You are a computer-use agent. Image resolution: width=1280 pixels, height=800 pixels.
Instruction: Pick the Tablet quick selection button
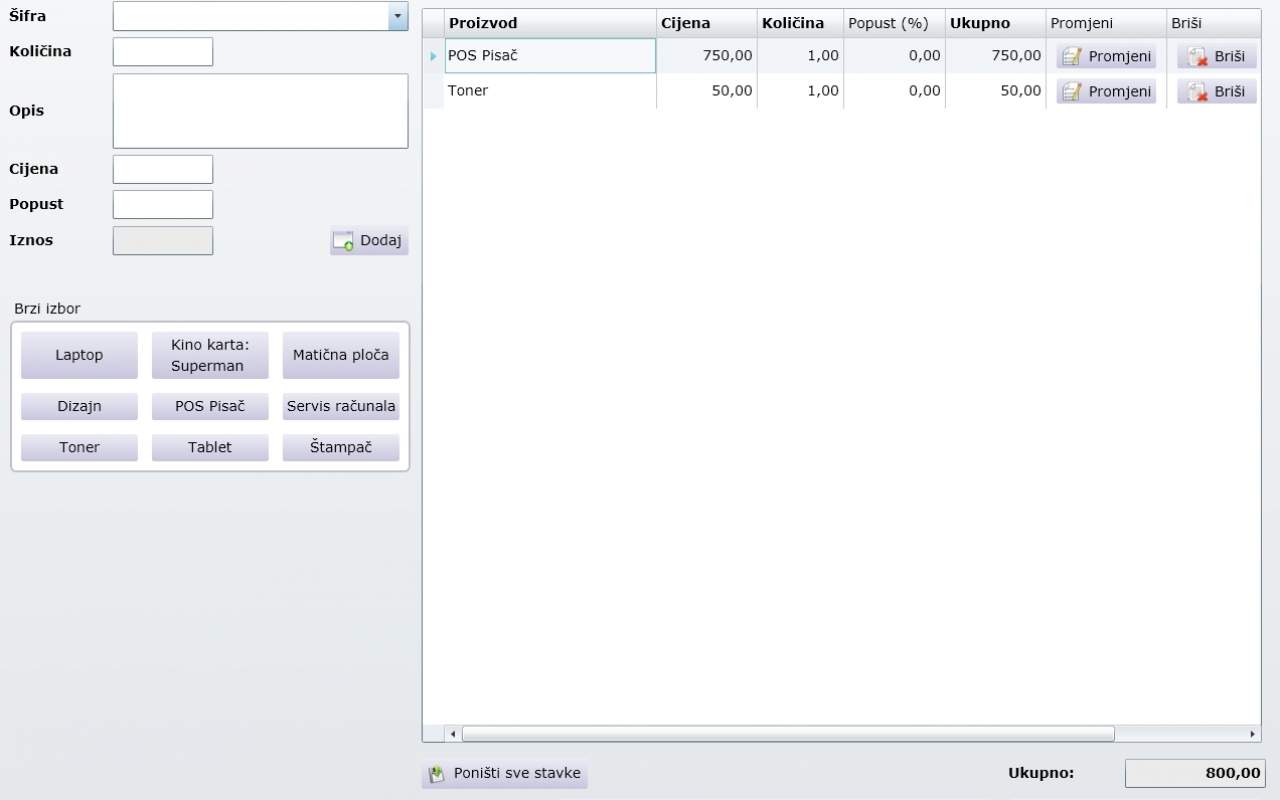click(x=210, y=447)
